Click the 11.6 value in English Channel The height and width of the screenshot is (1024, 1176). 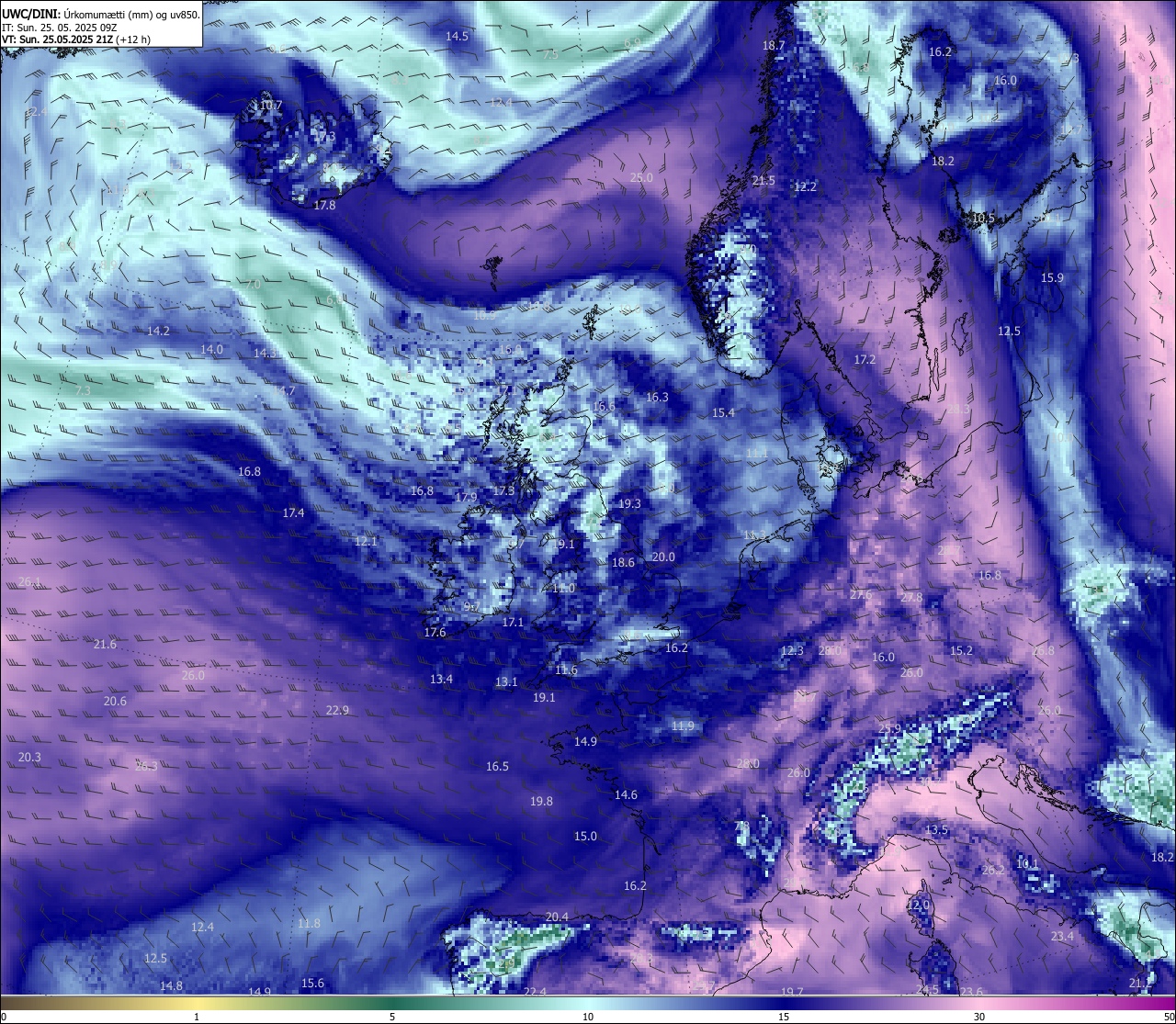(x=566, y=670)
